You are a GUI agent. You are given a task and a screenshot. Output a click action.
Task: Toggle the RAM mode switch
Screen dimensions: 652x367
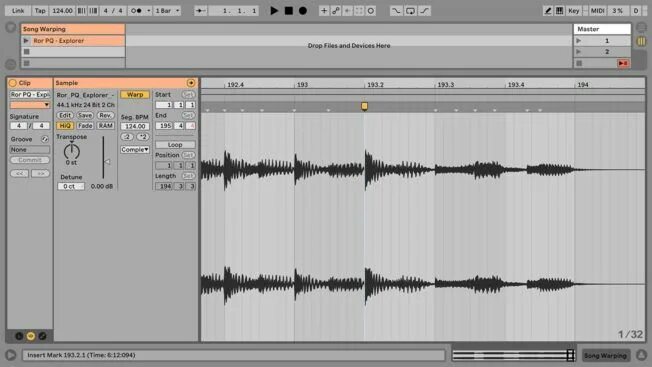coord(105,126)
